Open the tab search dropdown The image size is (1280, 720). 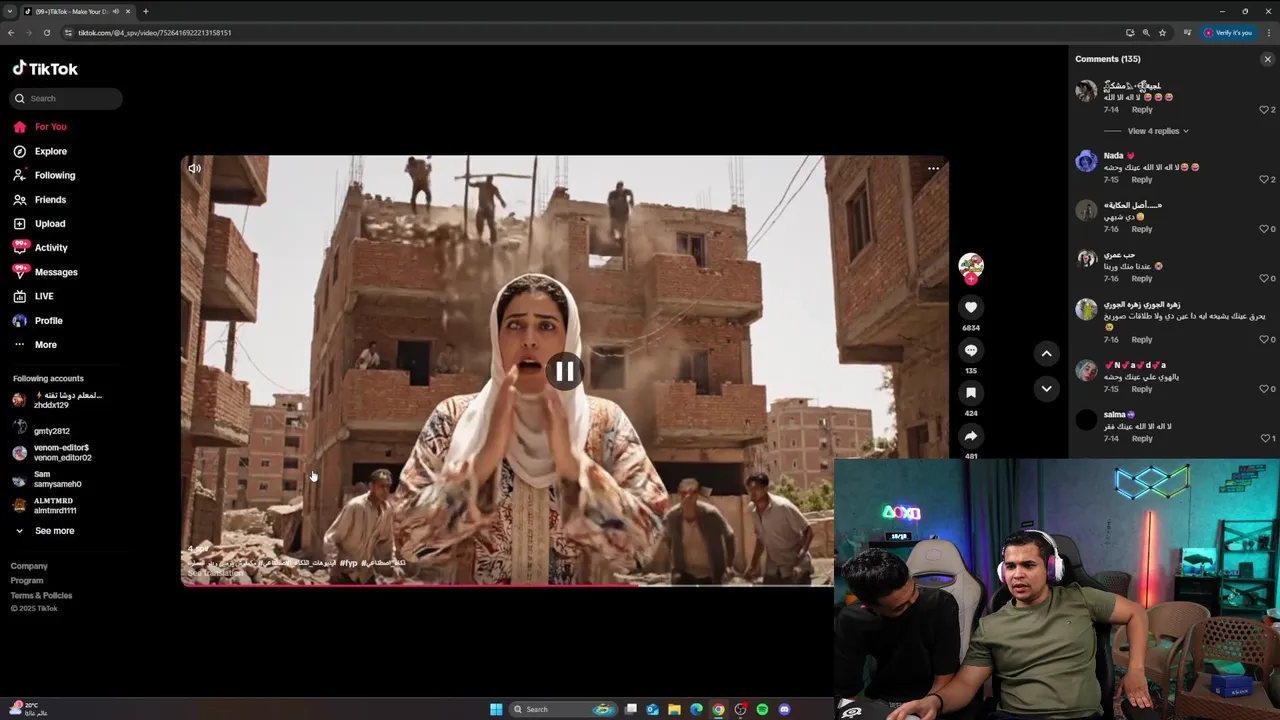[10, 11]
